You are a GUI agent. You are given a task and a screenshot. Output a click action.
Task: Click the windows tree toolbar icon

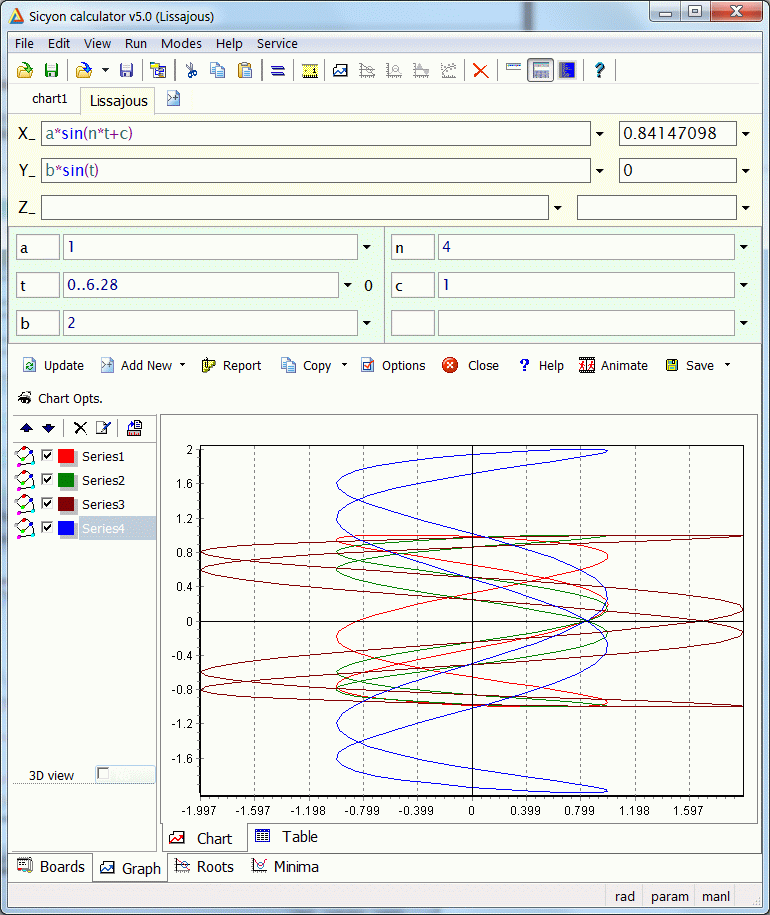(158, 71)
